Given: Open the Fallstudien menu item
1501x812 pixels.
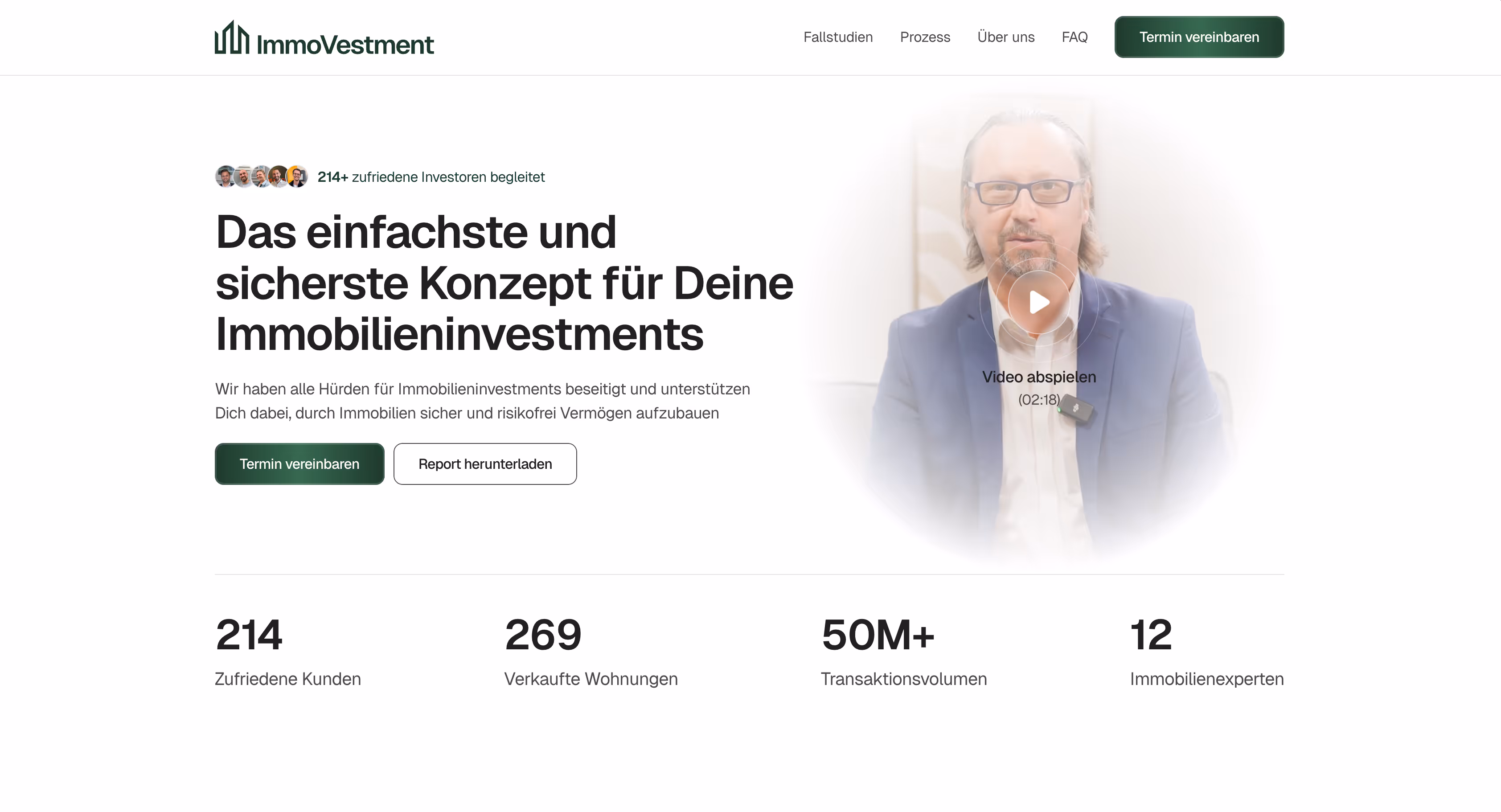Looking at the screenshot, I should point(838,37).
